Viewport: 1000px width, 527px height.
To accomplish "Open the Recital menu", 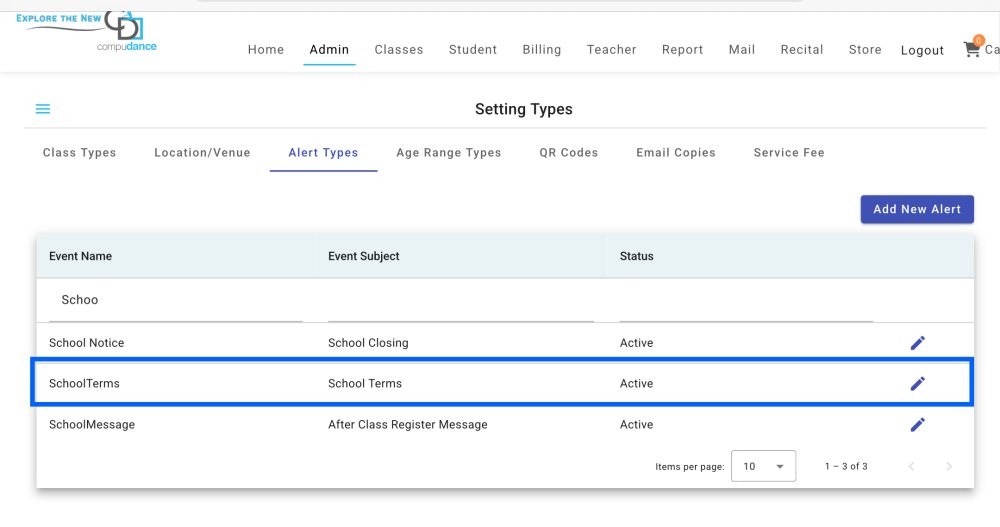I will (802, 50).
